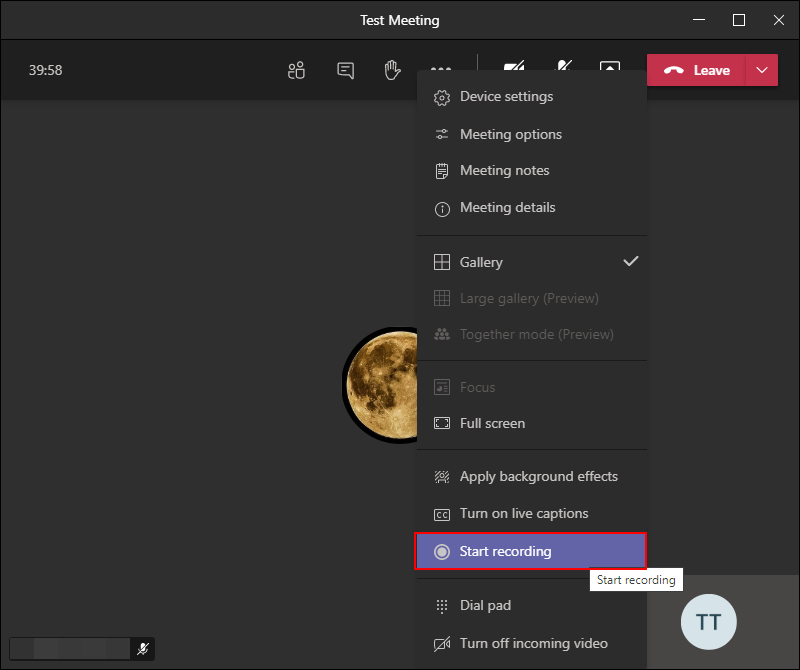Click the background effects icon
800x670 pixels.
[442, 477]
